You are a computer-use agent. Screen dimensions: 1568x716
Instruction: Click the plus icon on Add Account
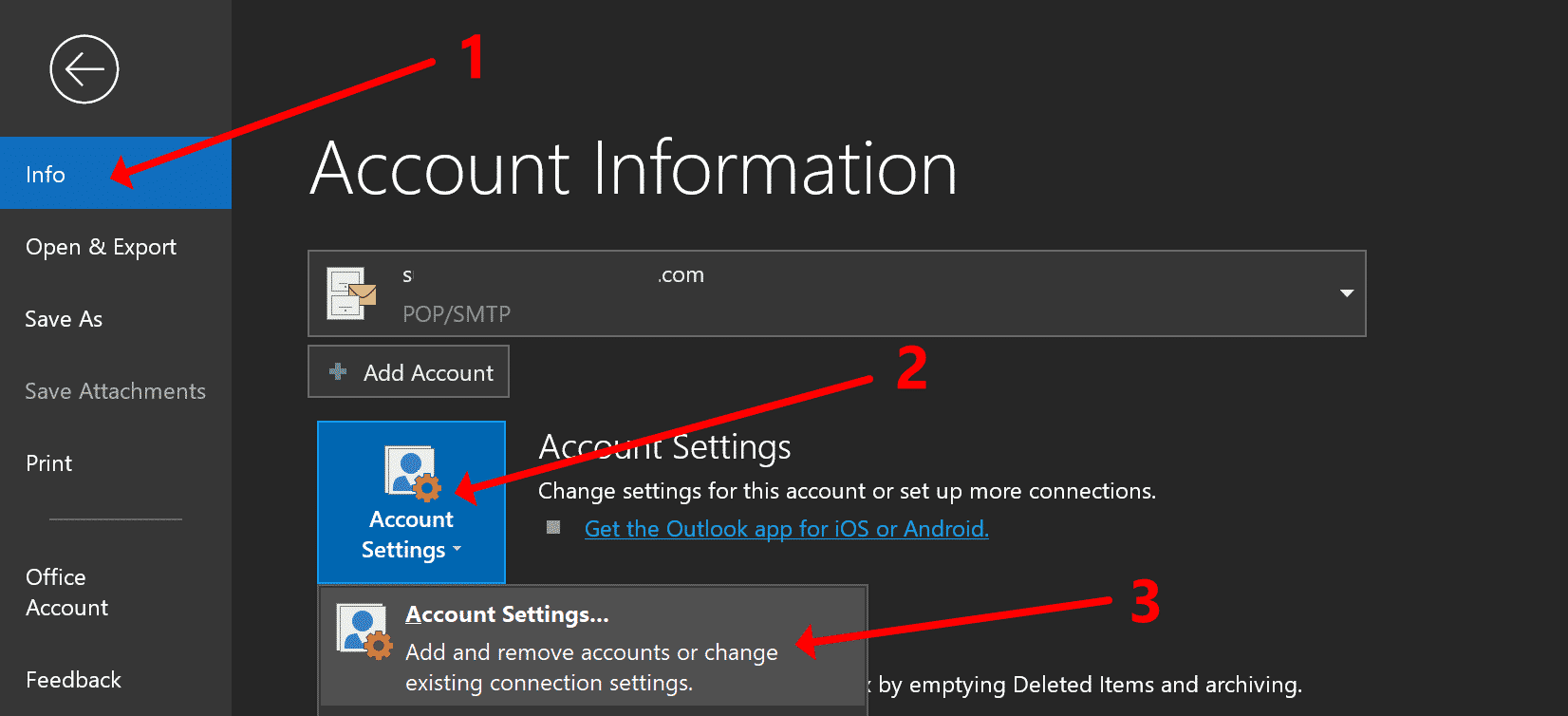[338, 371]
